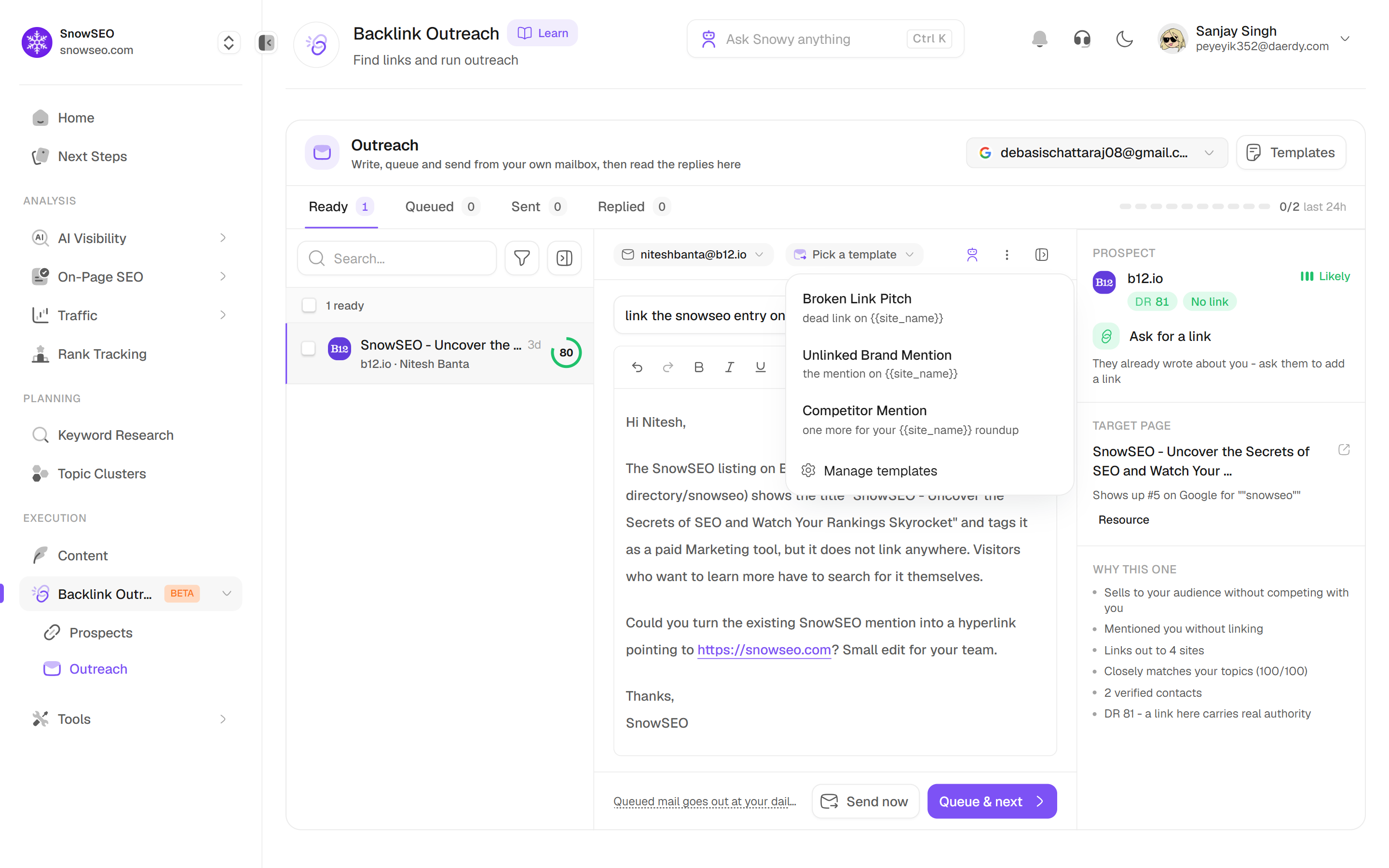
Task: Redo the email edit
Action: pos(667,367)
